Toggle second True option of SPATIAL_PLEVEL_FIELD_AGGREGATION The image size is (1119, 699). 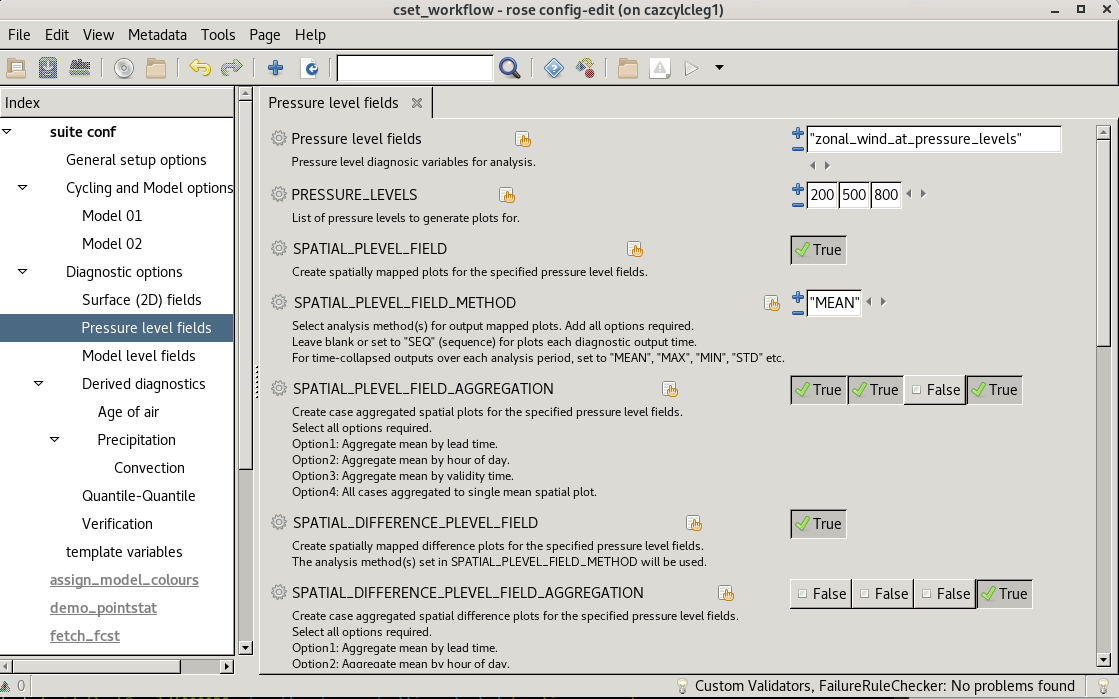coord(876,390)
